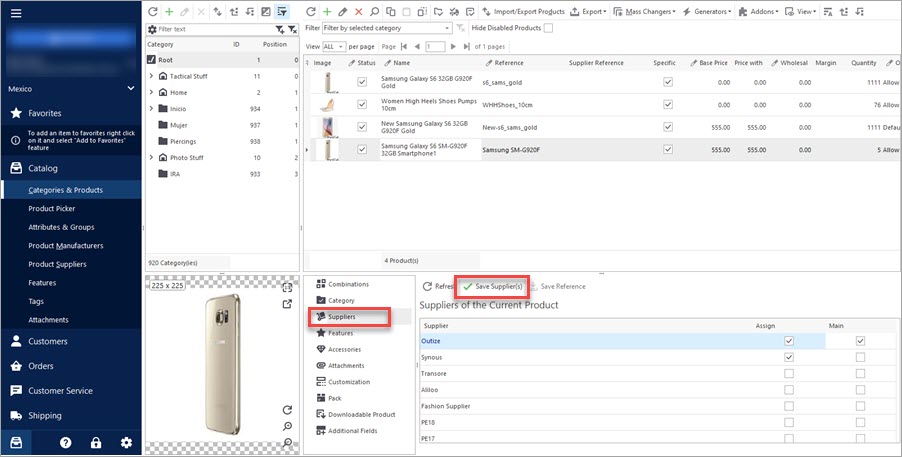Open Orders section in sidebar
This screenshot has height=457, width=902.
click(x=41, y=366)
